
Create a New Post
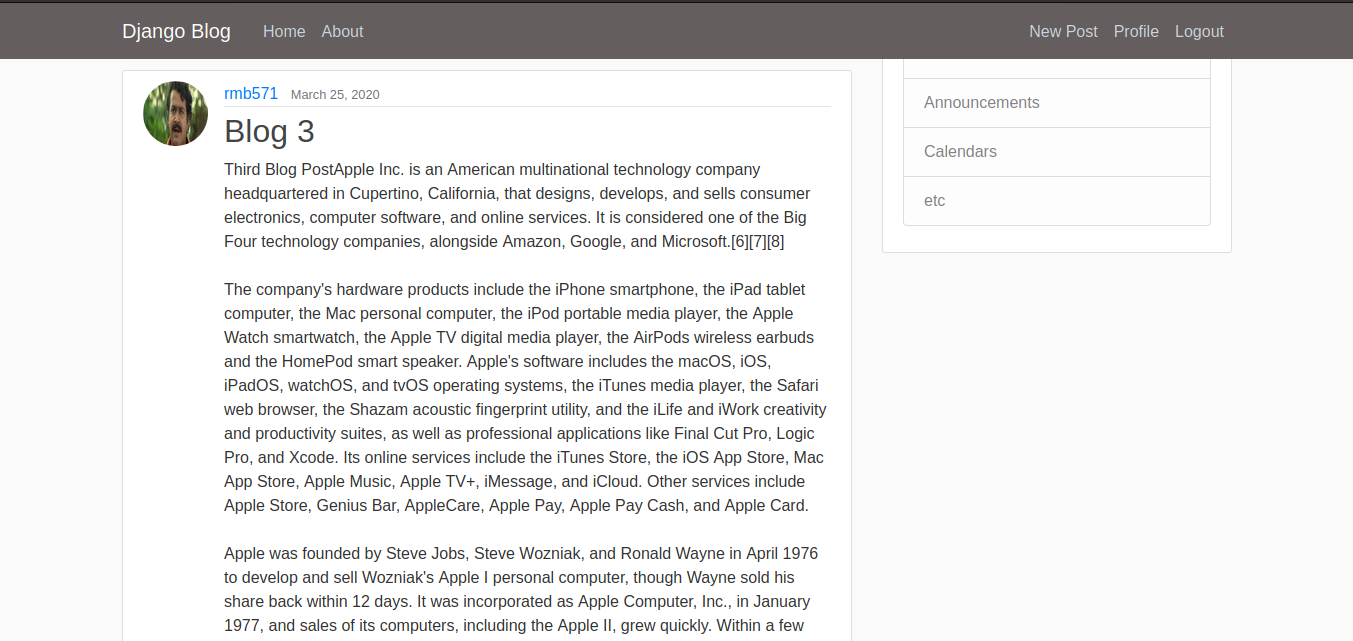click(x=1063, y=31)
